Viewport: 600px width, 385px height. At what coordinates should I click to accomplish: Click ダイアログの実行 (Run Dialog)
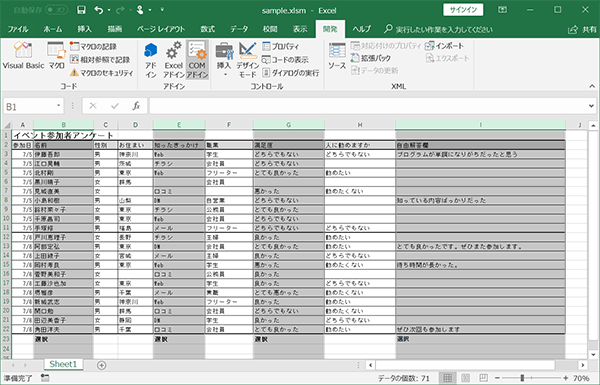(291, 73)
